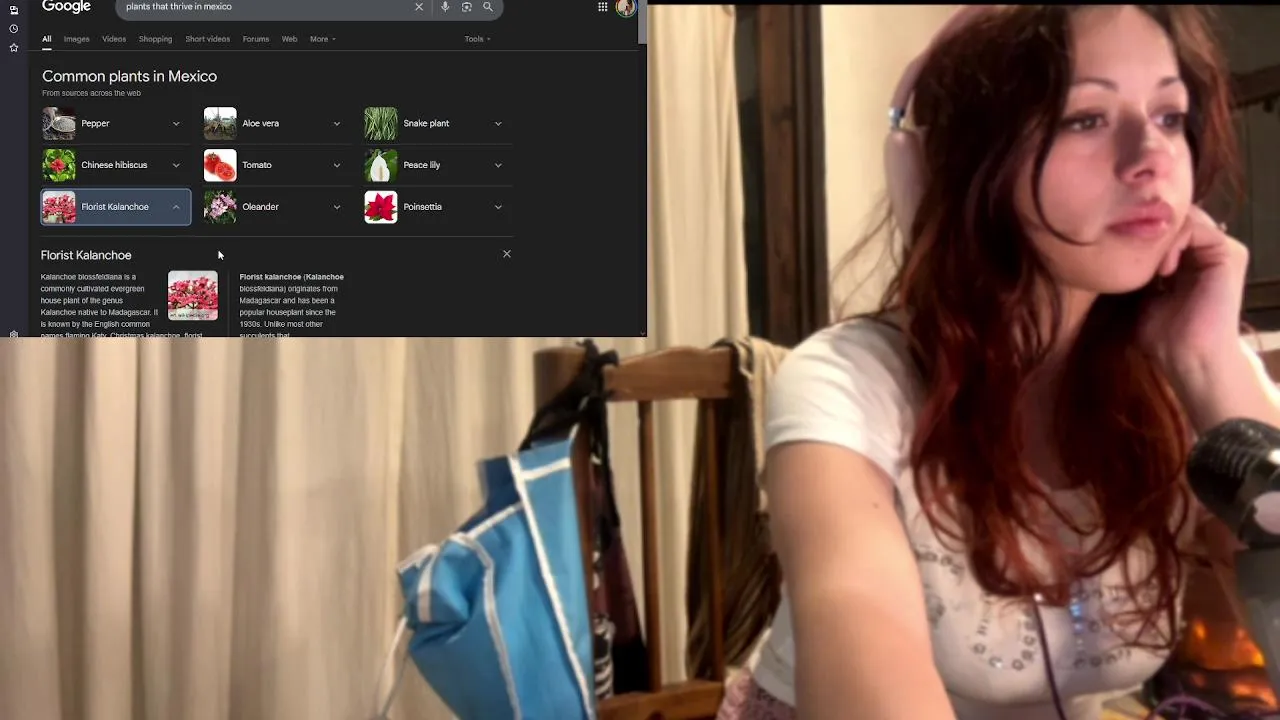
Task: Switch to the Short videos tab
Action: [x=207, y=39]
